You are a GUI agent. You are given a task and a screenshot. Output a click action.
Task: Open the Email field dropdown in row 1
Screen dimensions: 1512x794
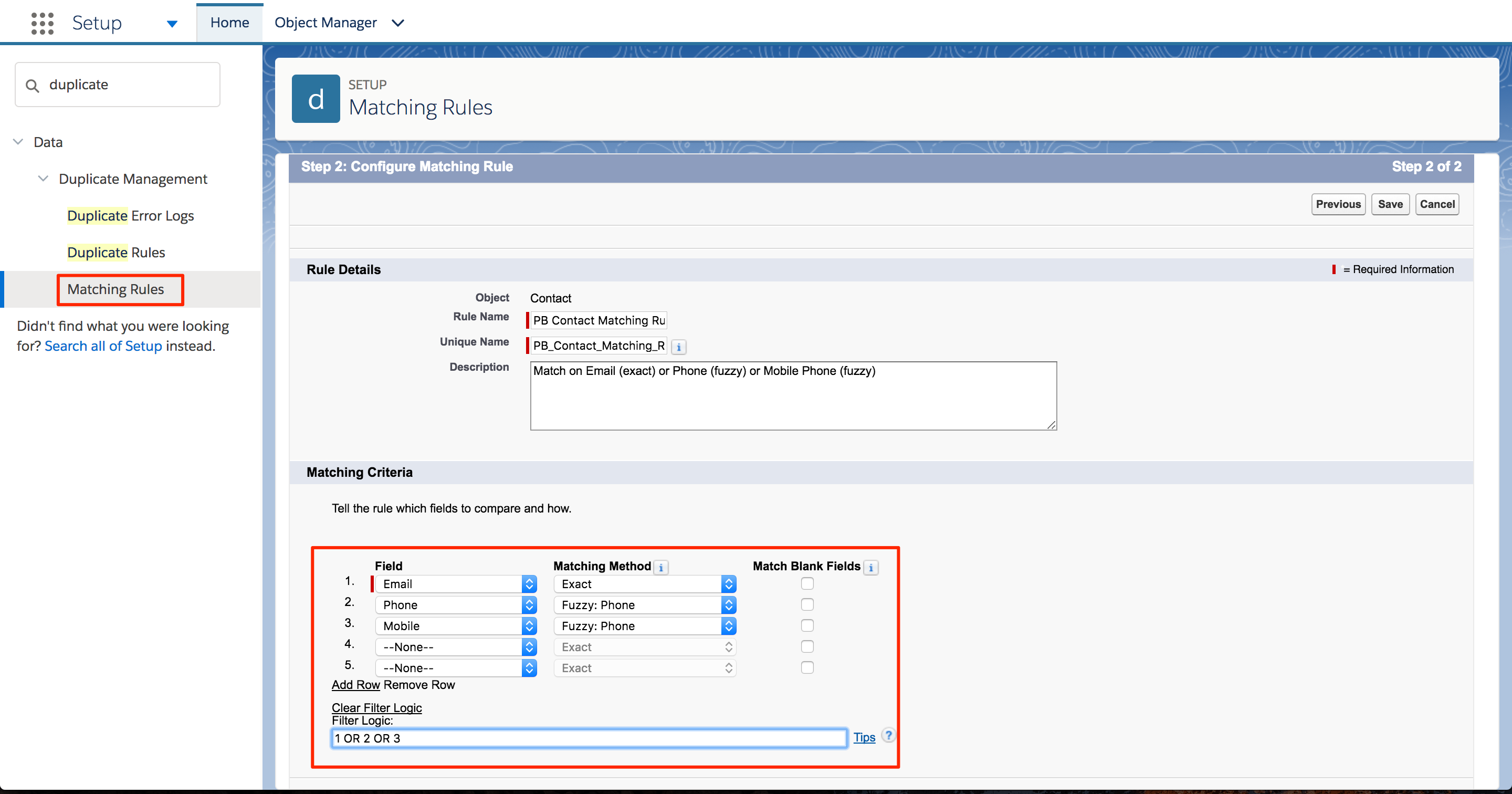[x=456, y=584]
